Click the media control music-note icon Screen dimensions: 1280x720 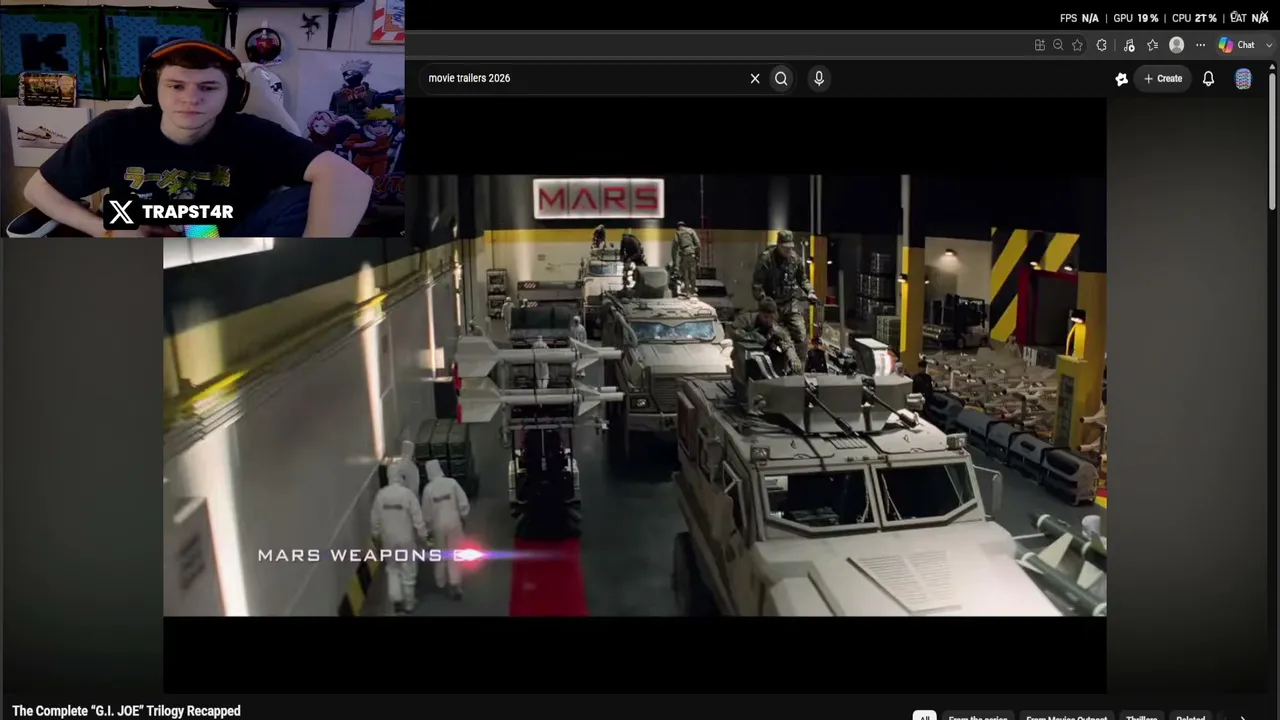1129,45
